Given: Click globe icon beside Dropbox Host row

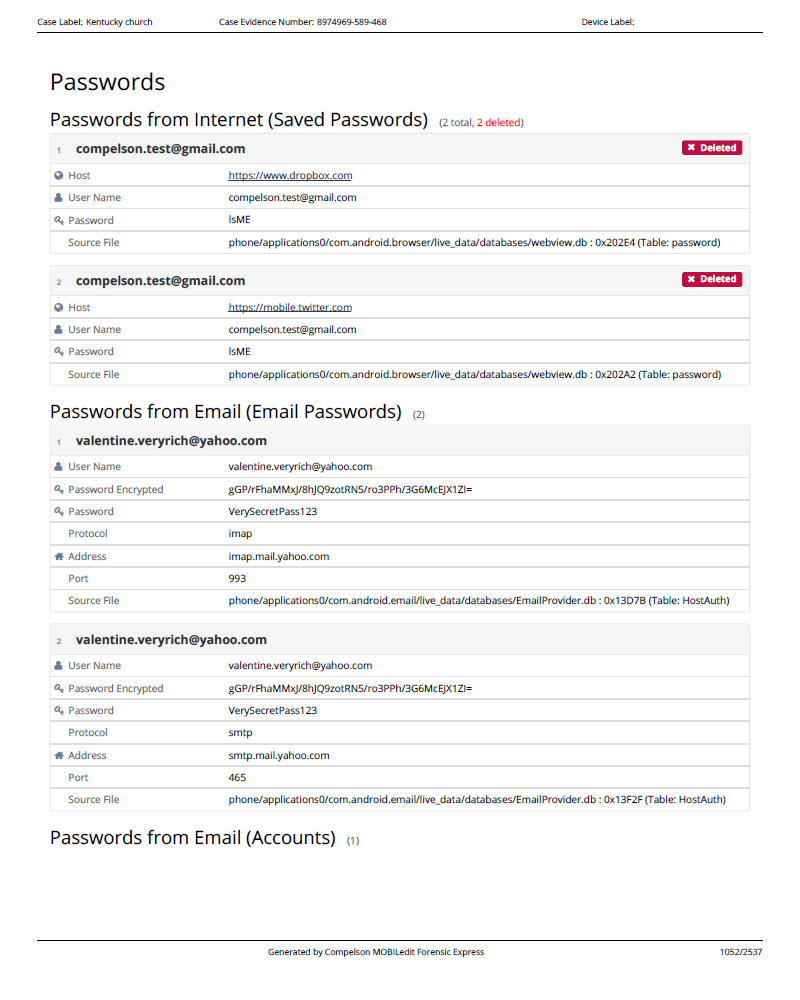Looking at the screenshot, I should click(x=59, y=175).
